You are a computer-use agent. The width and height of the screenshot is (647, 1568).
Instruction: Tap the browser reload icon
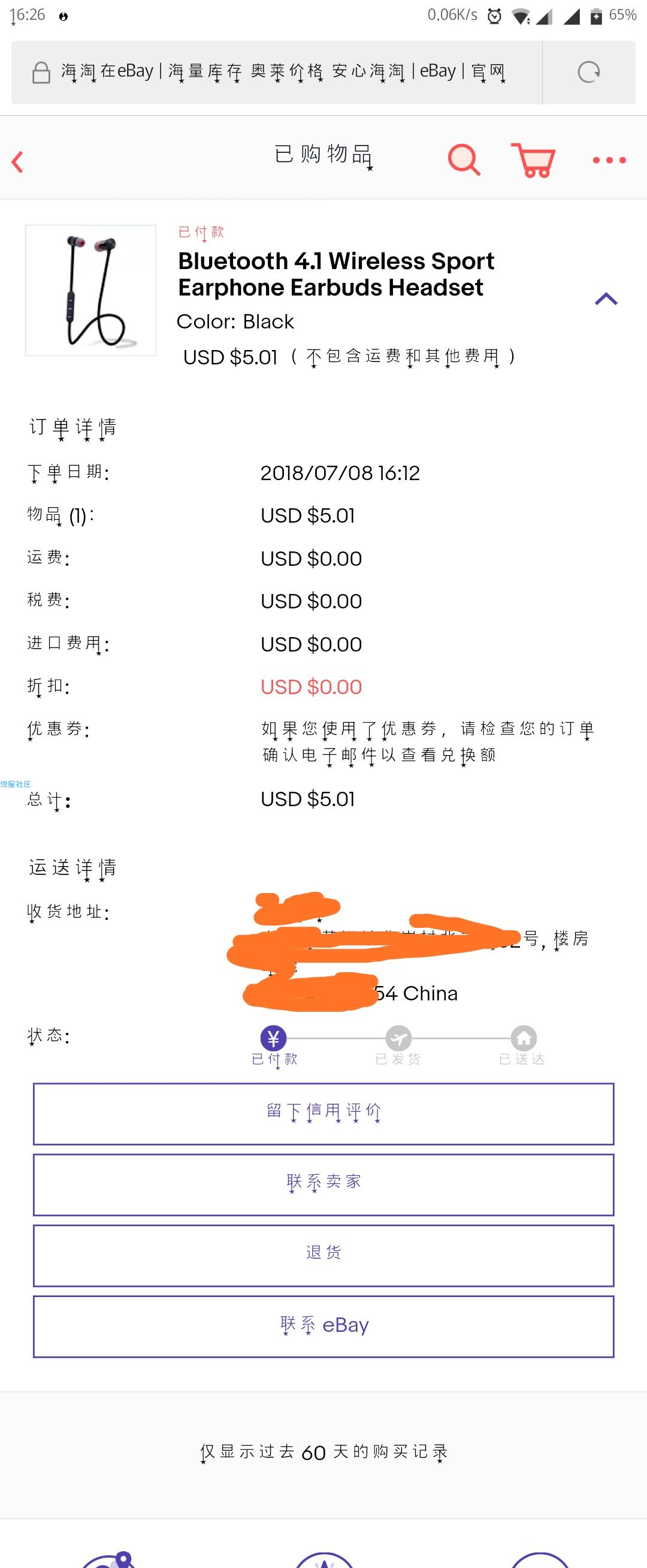coord(588,73)
